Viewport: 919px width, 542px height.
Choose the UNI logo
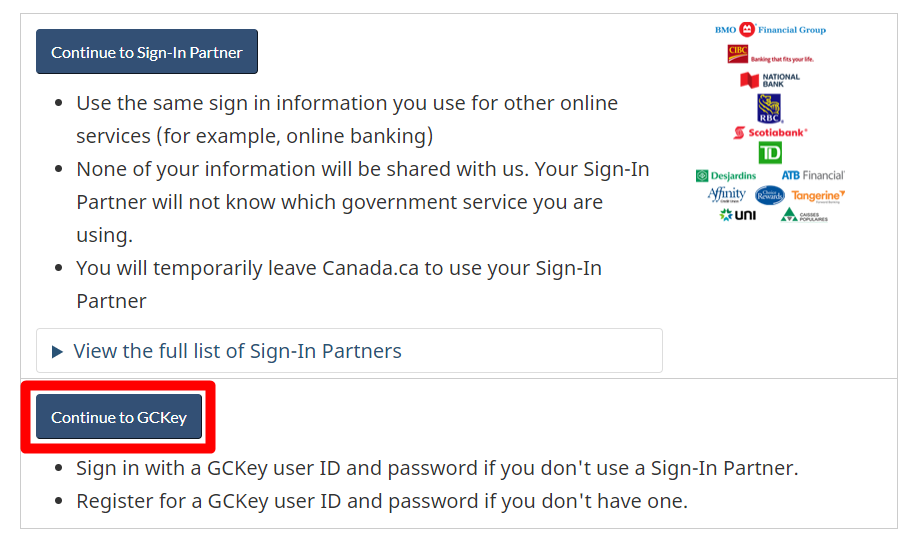(x=738, y=215)
